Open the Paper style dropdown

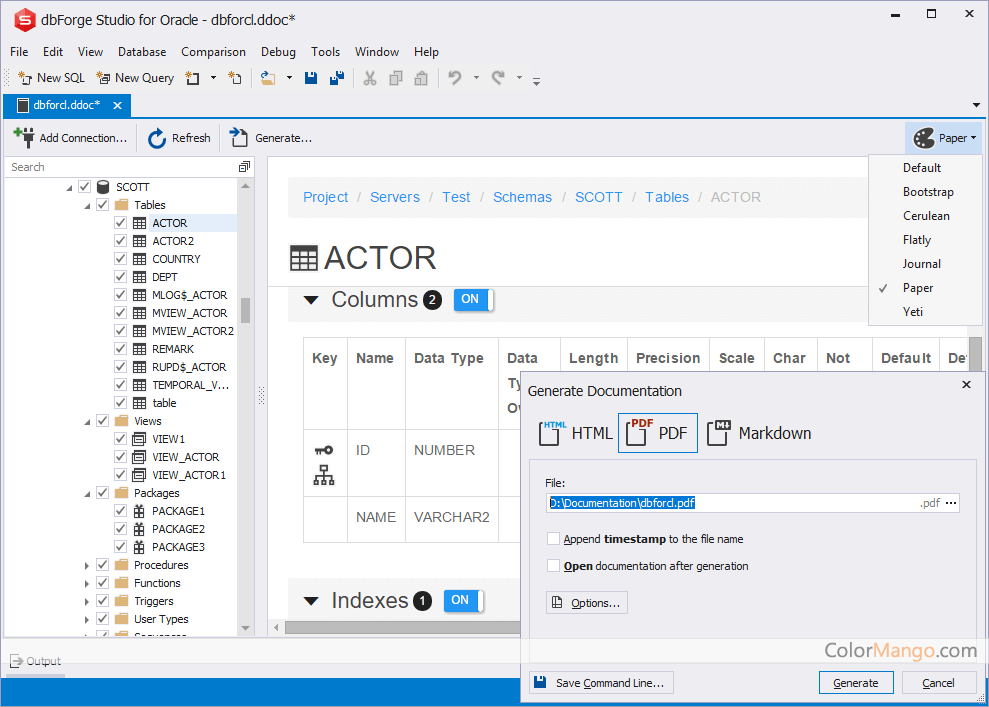click(x=943, y=138)
